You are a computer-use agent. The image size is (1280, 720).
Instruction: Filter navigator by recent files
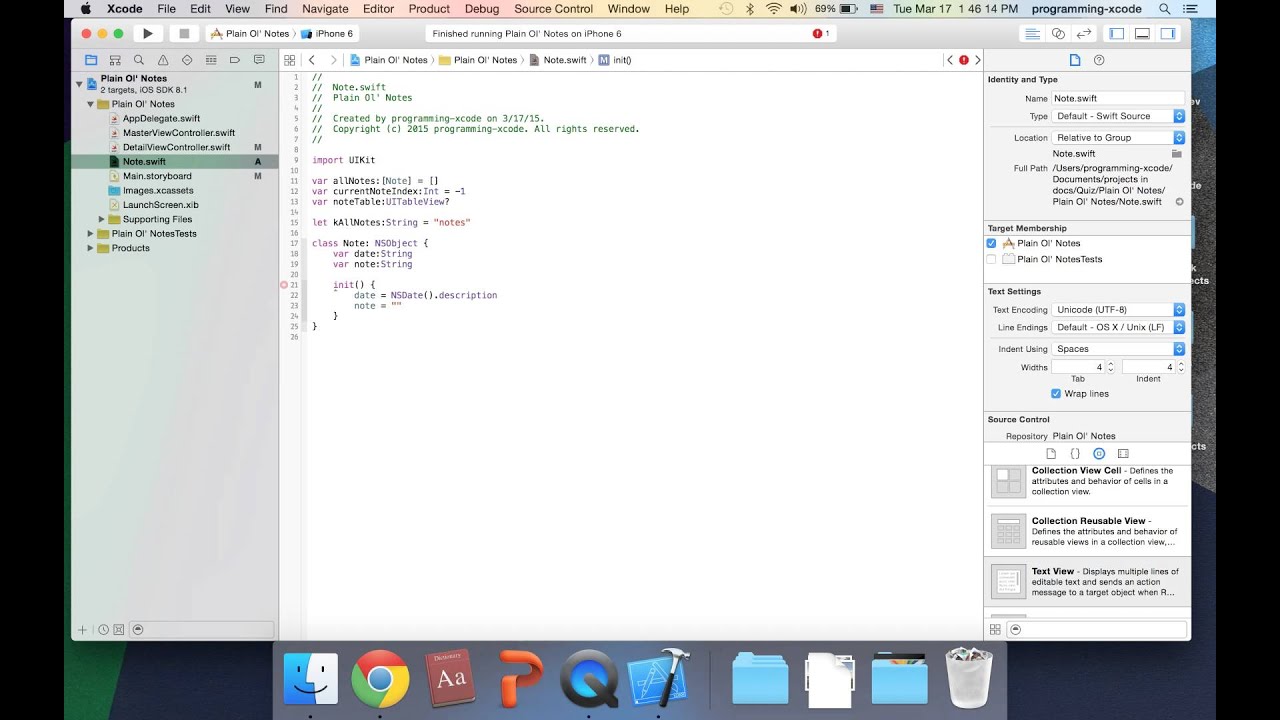coord(104,630)
